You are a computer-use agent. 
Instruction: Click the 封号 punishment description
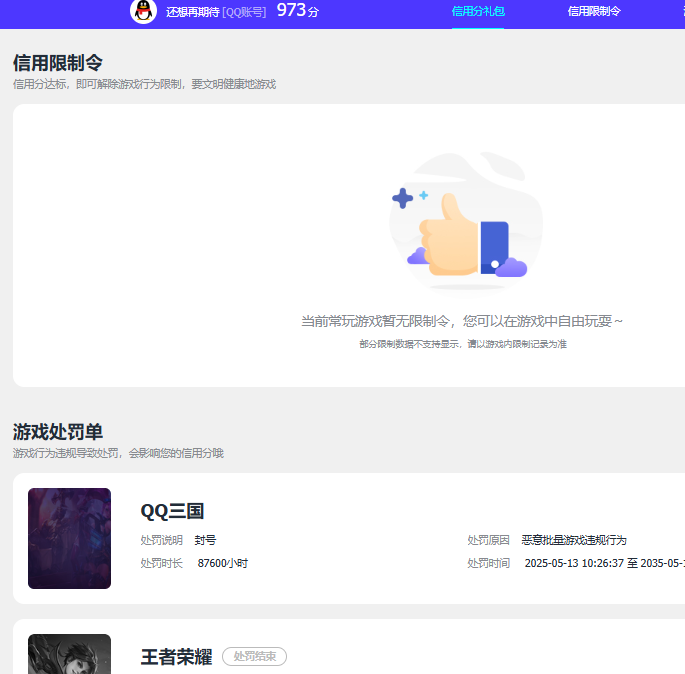[x=205, y=540]
